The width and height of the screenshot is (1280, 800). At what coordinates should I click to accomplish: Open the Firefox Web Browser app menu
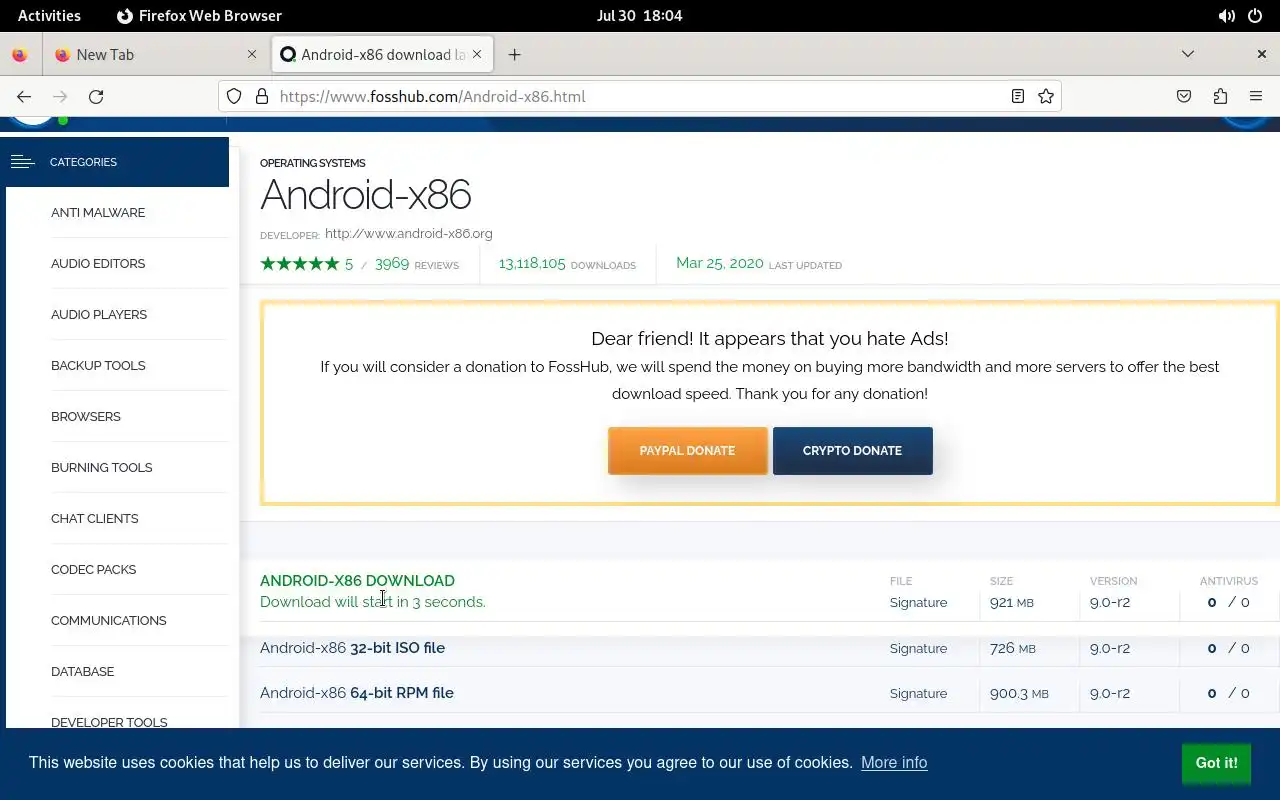(199, 16)
